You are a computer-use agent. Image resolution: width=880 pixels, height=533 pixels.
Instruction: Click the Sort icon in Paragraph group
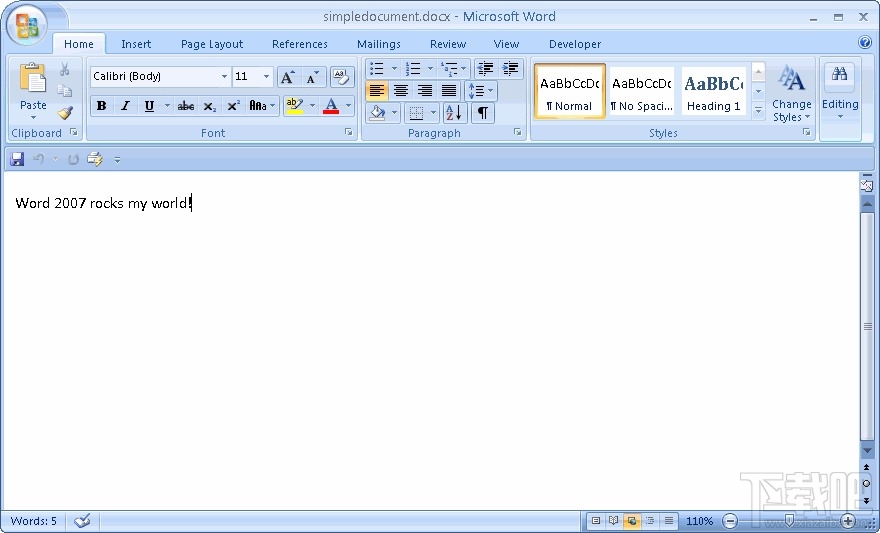coord(453,113)
